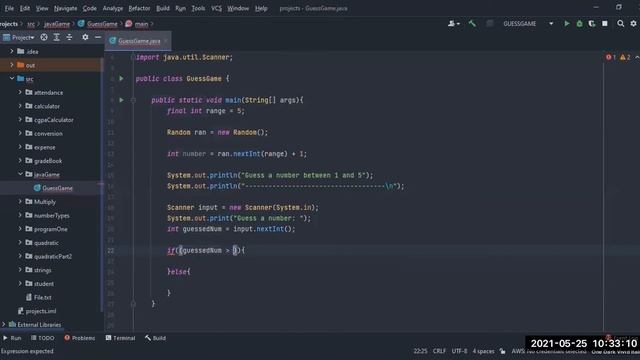This screenshot has width=640, height=360.
Task: Place cursor in the if (guessedNum > ) condition line
Action: 206,250
